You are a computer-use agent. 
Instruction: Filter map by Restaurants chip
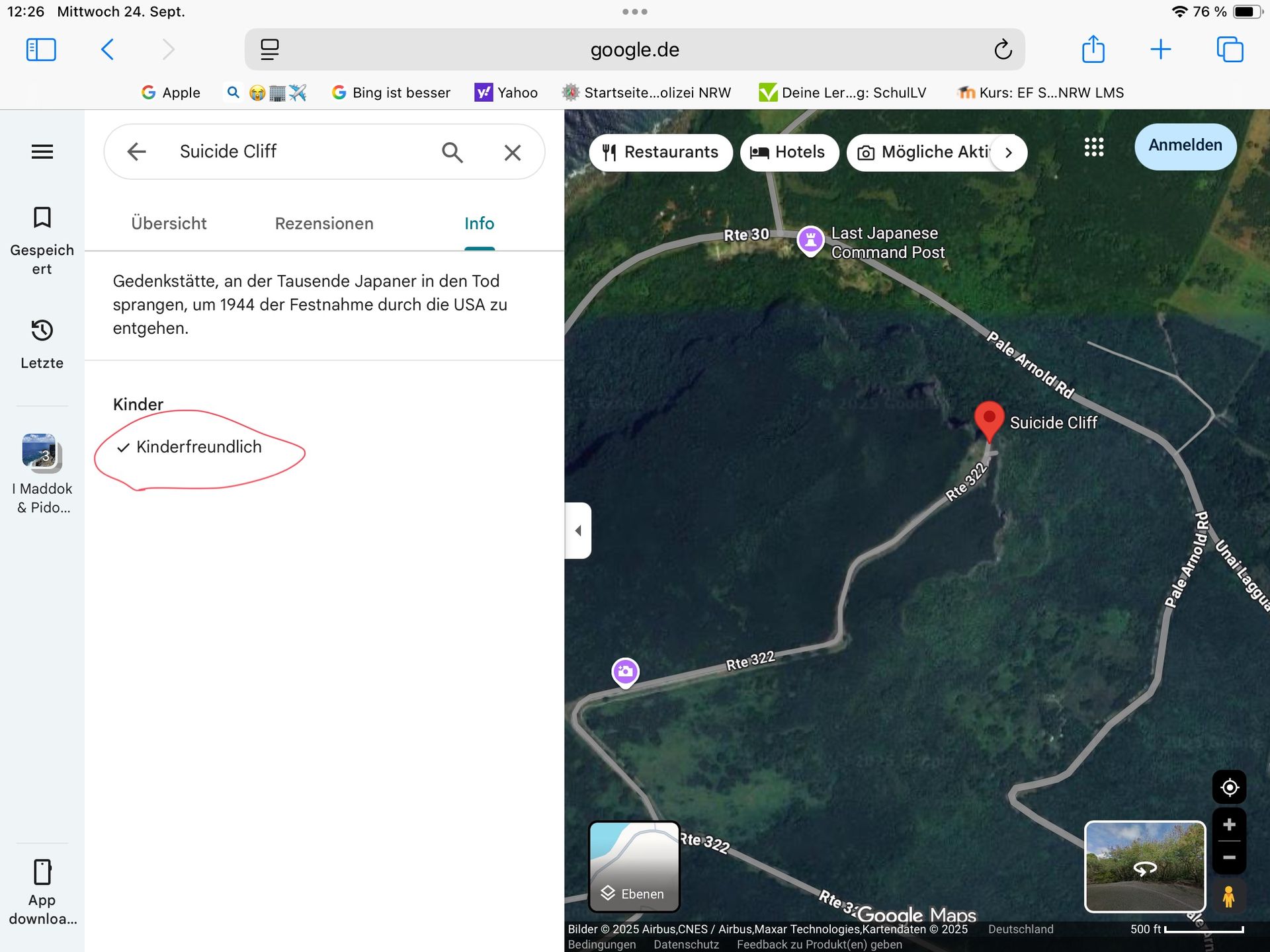[x=660, y=153]
